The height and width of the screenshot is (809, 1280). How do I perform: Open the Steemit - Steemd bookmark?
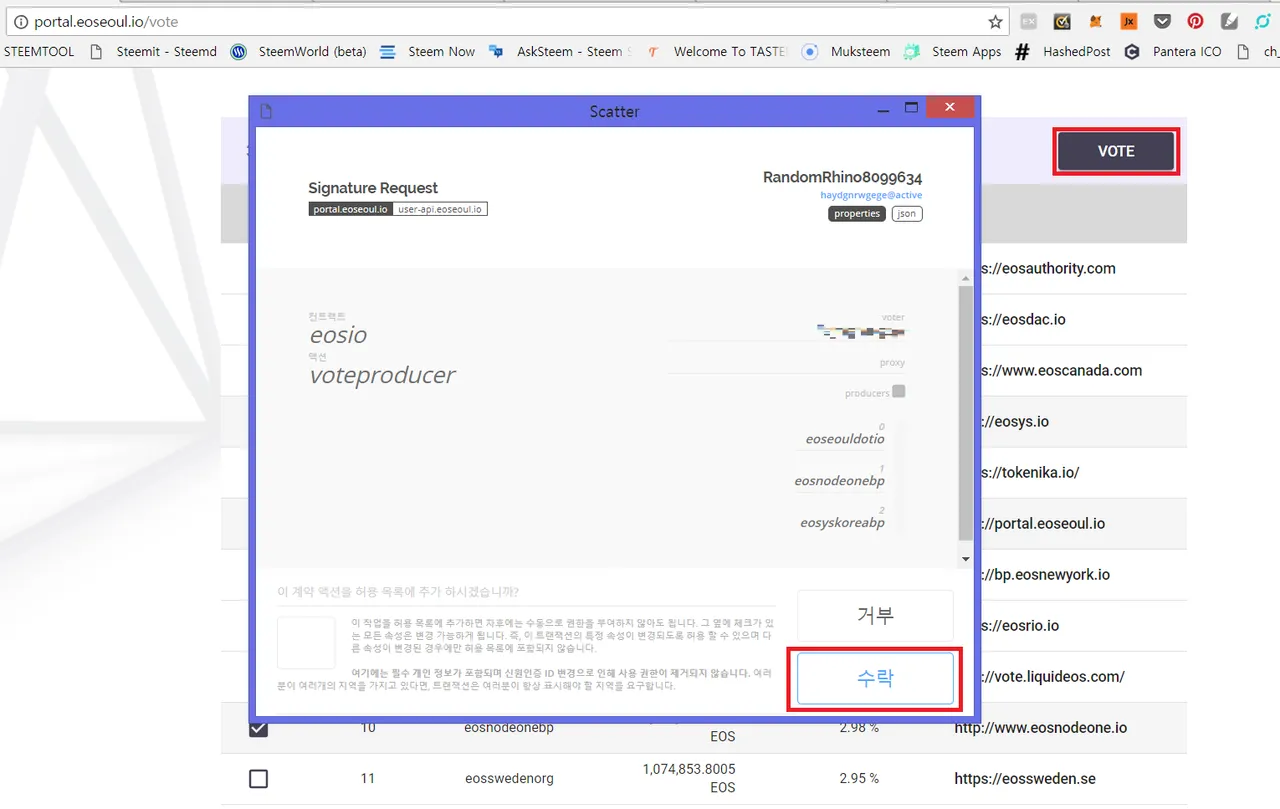(x=153, y=51)
